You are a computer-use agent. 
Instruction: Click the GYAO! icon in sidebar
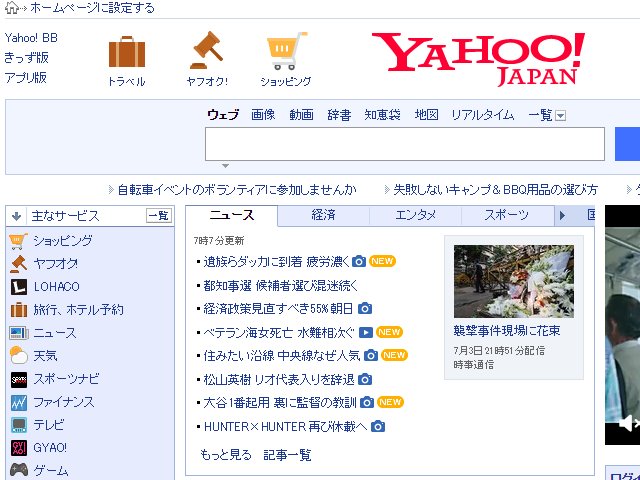coord(19,448)
